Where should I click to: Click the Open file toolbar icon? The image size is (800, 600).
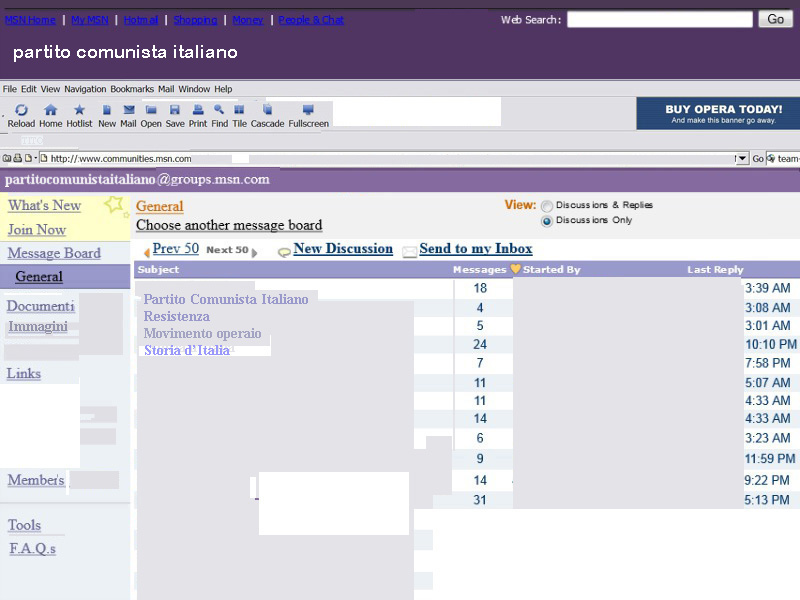[x=151, y=110]
